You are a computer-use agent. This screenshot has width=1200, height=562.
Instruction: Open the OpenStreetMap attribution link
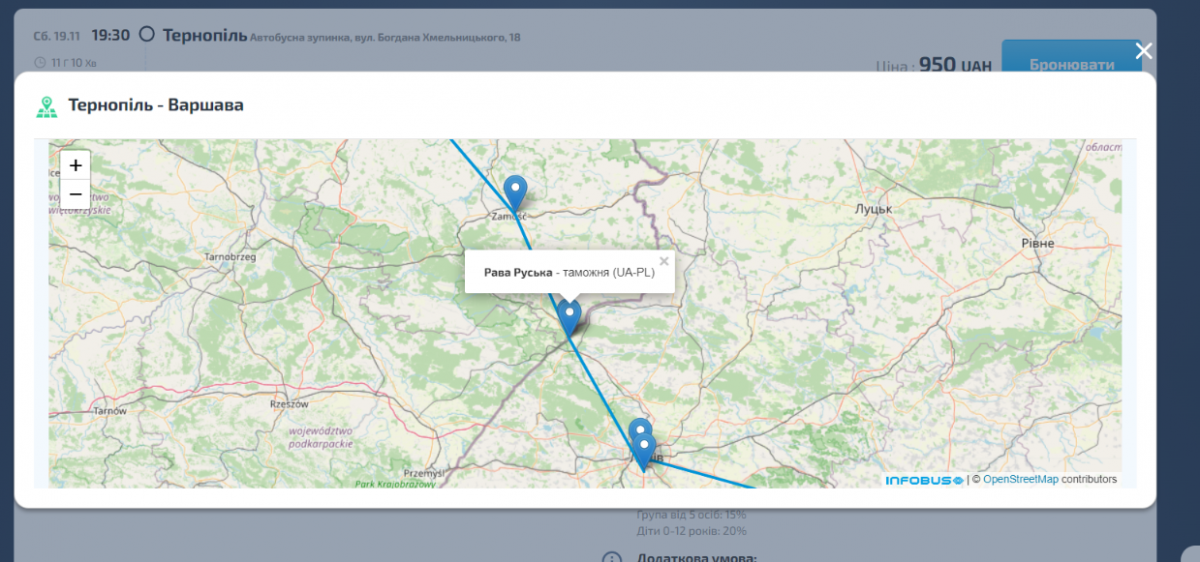(x=1021, y=479)
